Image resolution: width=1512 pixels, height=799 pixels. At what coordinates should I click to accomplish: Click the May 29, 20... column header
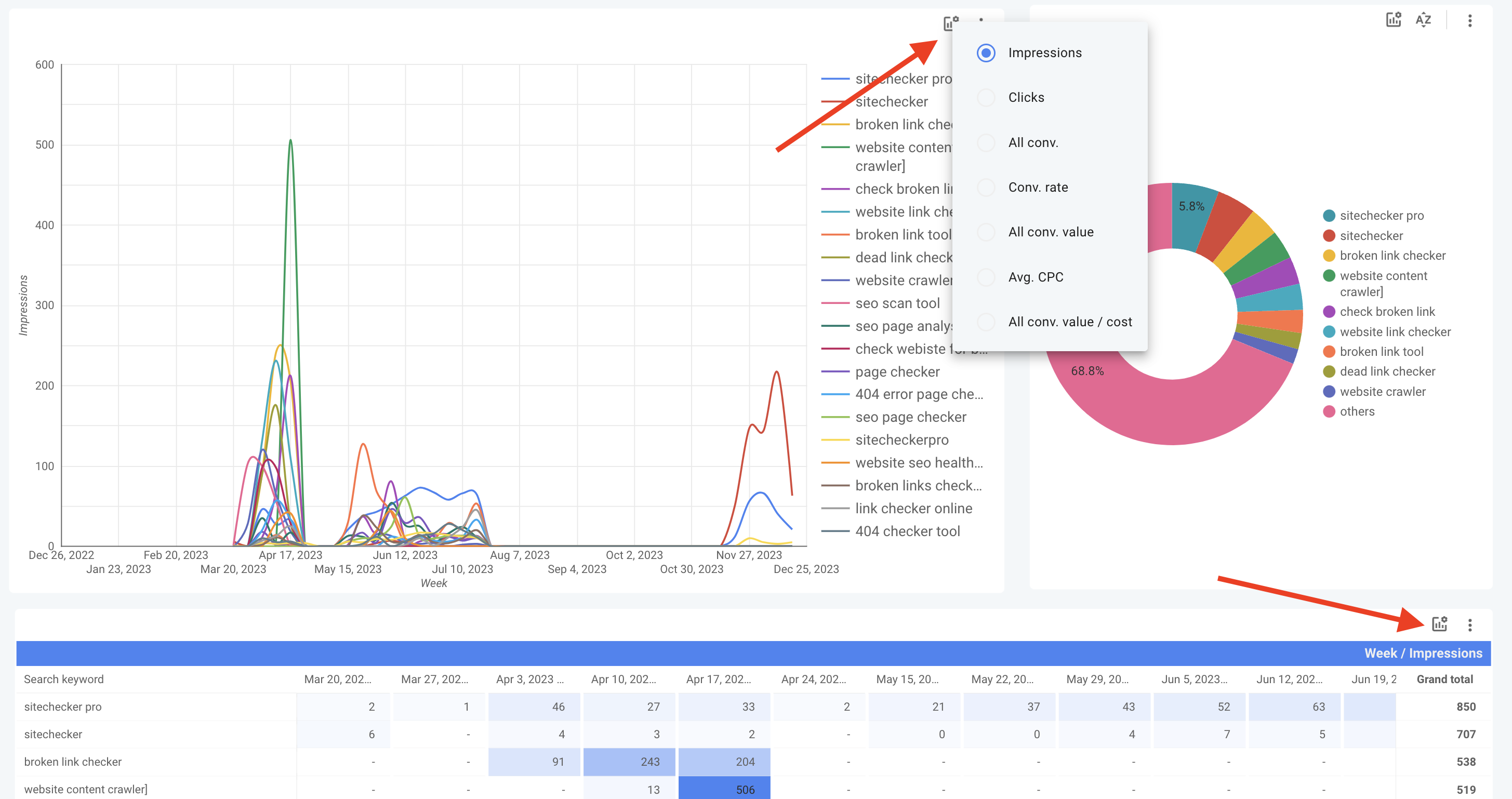(1097, 679)
